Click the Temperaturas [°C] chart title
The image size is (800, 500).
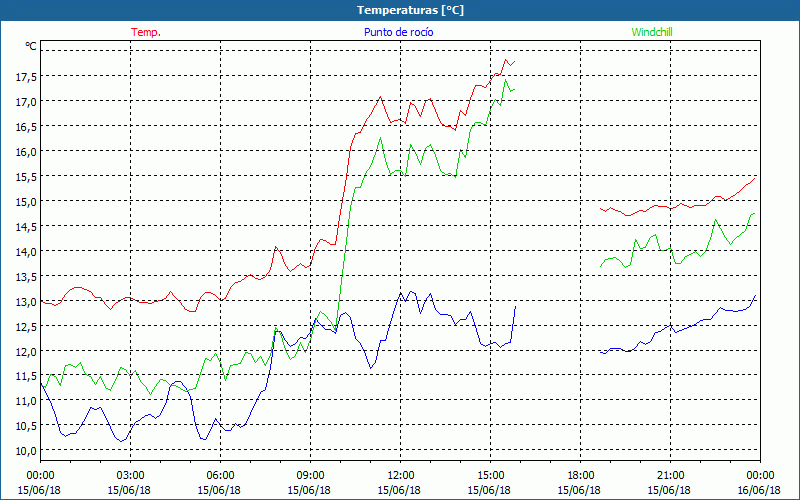tap(410, 10)
